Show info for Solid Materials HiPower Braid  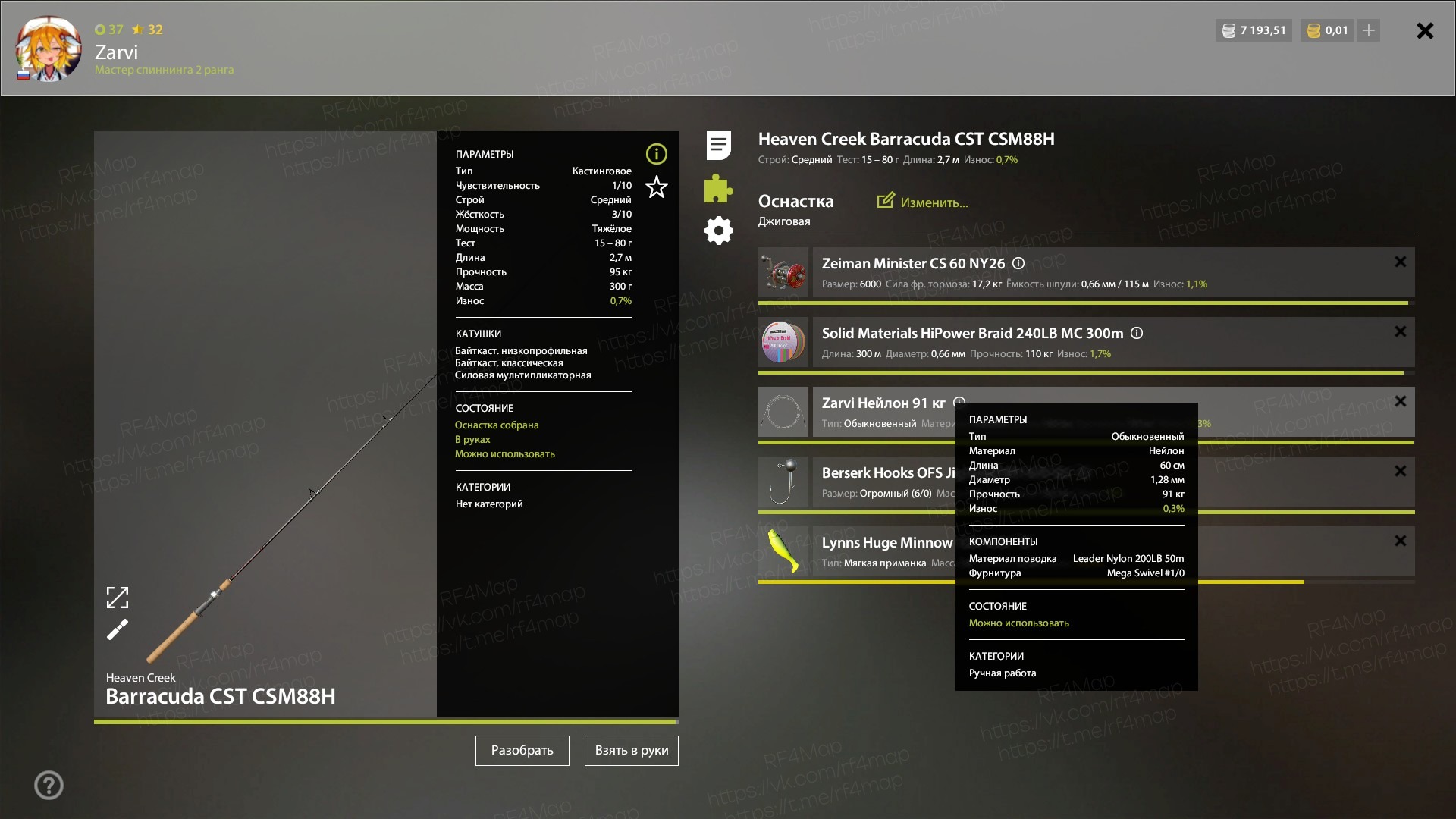(1137, 333)
